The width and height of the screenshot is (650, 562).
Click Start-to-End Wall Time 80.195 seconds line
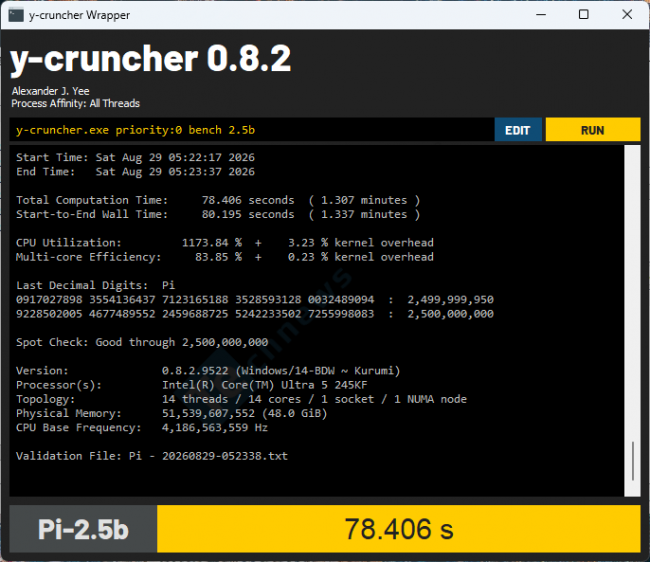218,214
